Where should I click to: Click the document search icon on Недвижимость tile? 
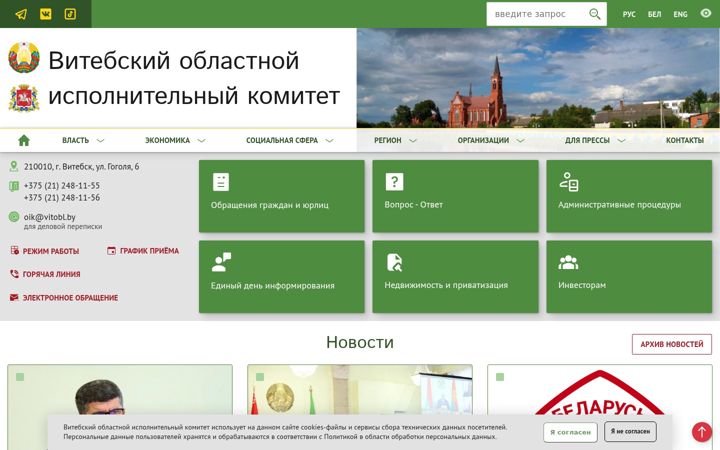point(394,262)
